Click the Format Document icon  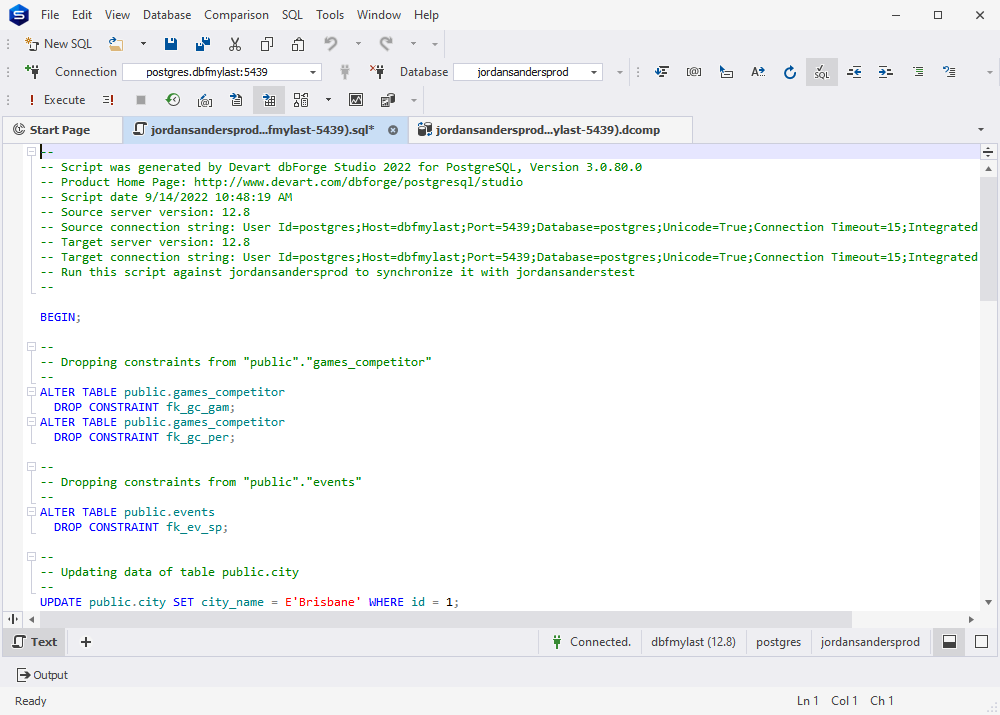click(662, 72)
